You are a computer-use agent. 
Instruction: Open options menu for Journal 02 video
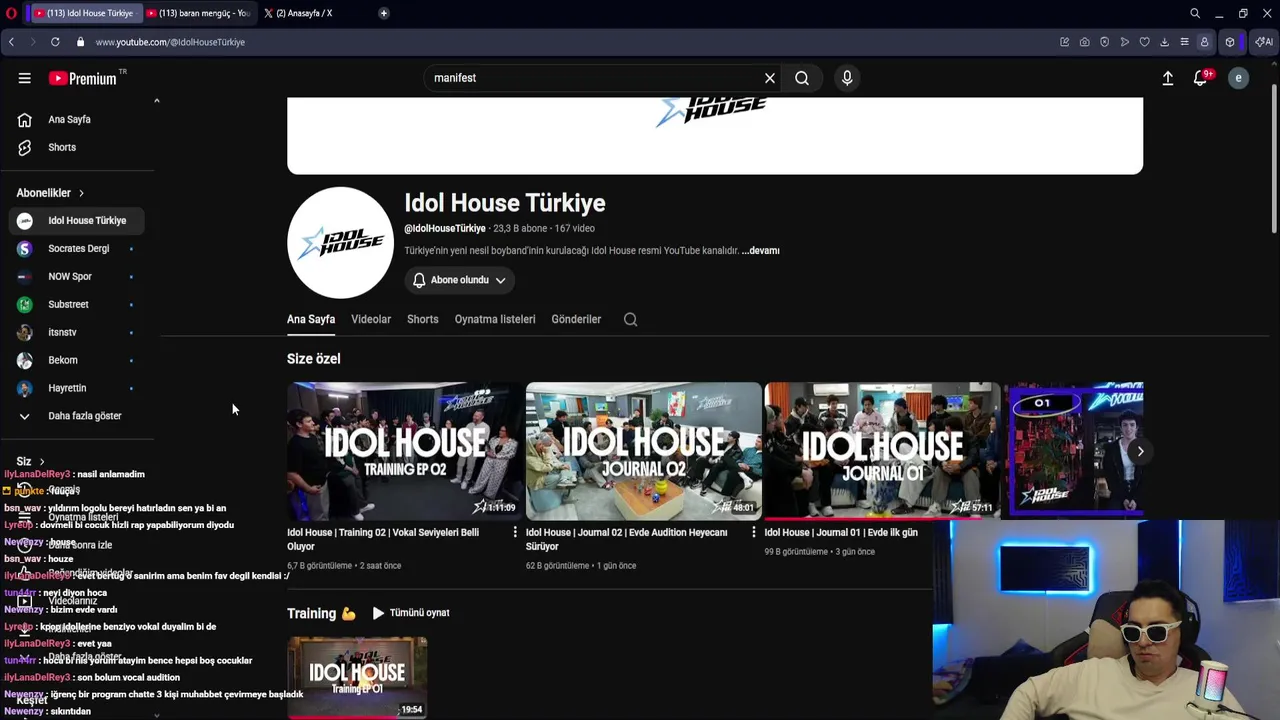[754, 533]
